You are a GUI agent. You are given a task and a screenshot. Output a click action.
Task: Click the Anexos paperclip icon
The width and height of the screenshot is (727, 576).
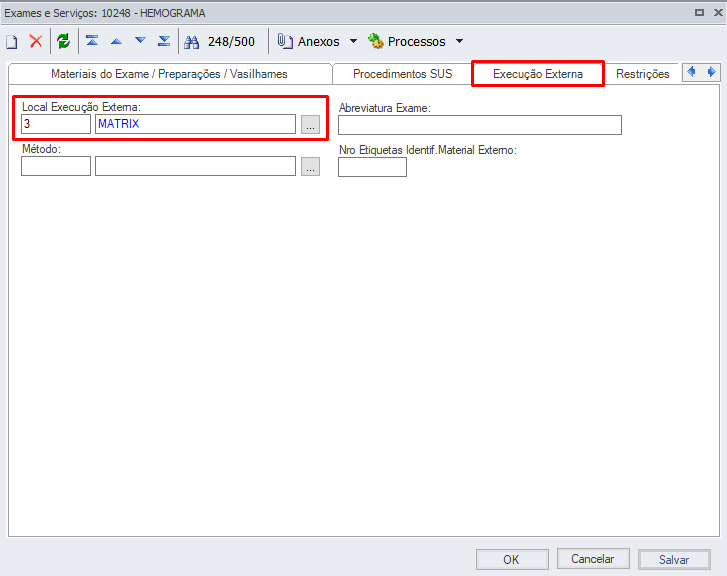click(285, 41)
